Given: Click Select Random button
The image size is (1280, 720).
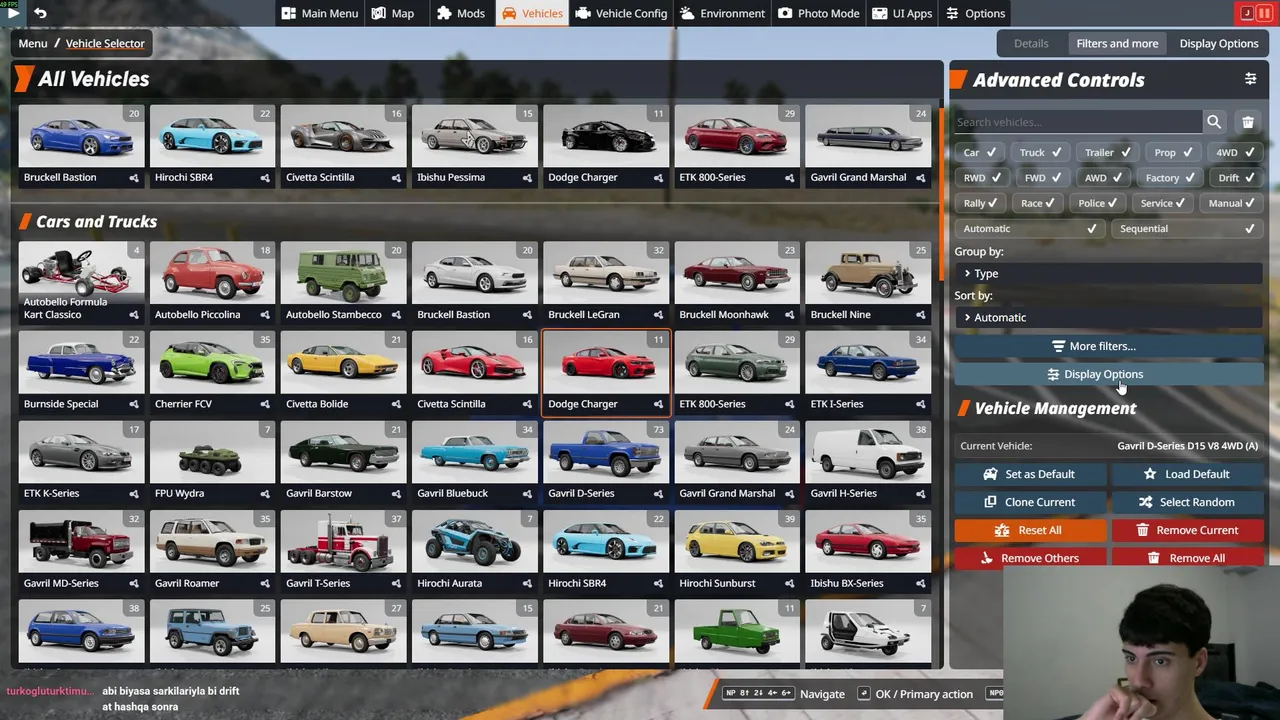Looking at the screenshot, I should (1186, 502).
